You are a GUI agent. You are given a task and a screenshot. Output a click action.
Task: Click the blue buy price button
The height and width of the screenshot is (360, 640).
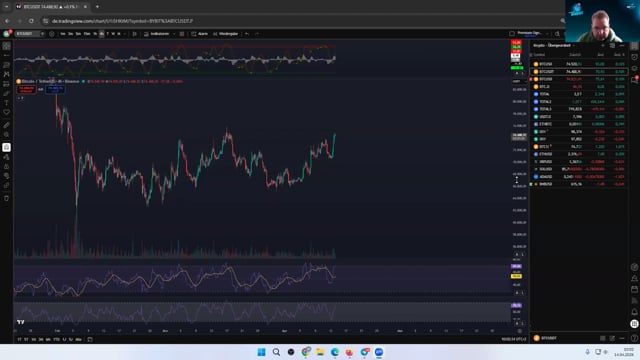(55, 89)
